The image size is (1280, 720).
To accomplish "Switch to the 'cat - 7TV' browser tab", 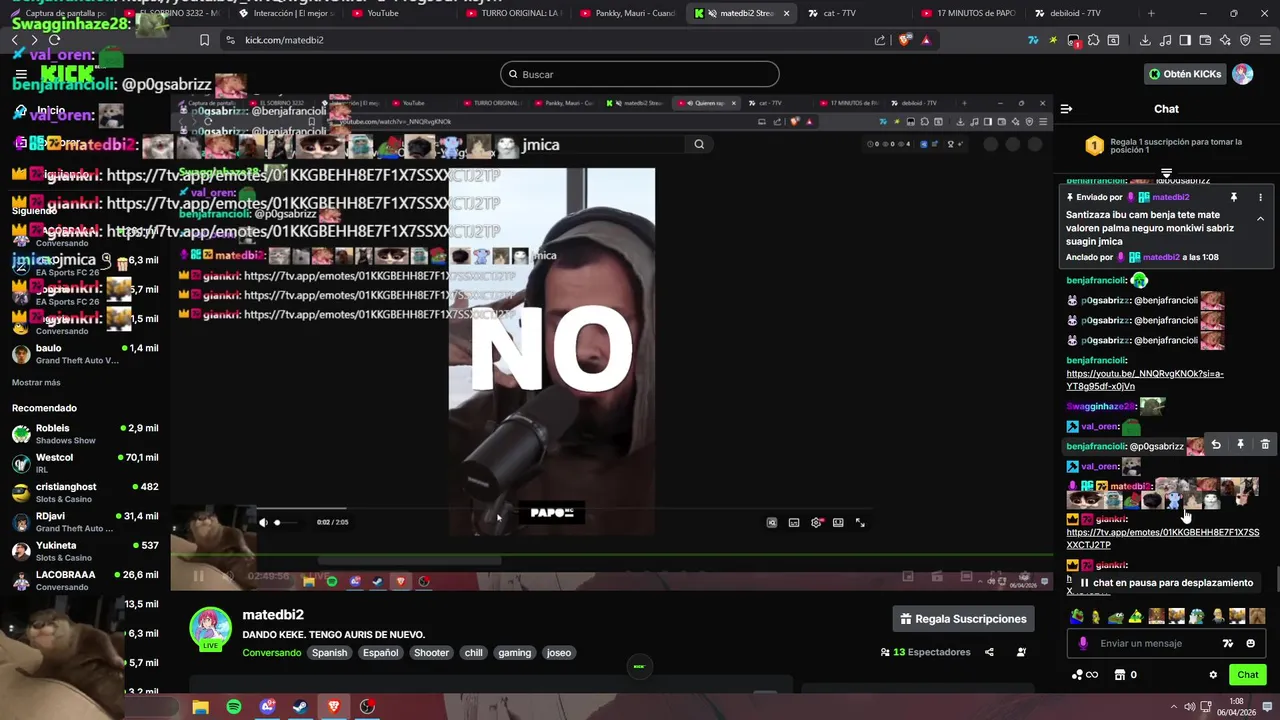I will [x=838, y=13].
